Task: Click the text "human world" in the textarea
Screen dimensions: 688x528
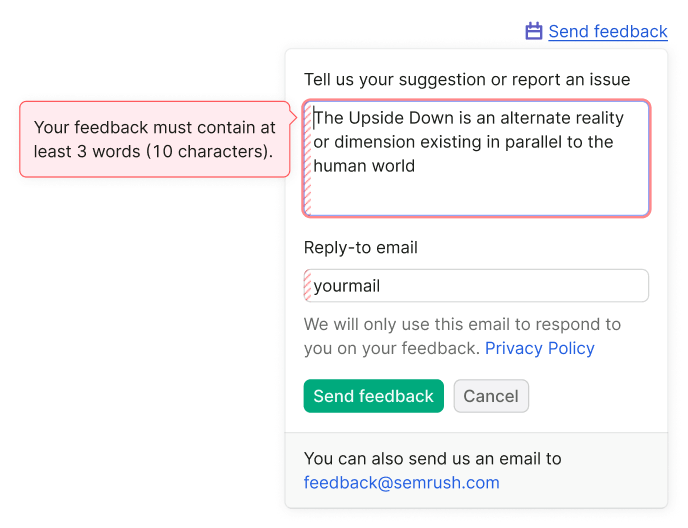Action: (364, 166)
